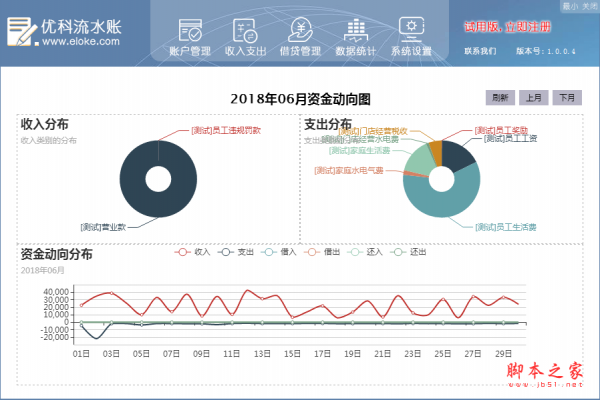Image resolution: width=600 pixels, height=400 pixels.
Task: Click the 版本号: 1.0.0.4 text
Action: [x=546, y=51]
